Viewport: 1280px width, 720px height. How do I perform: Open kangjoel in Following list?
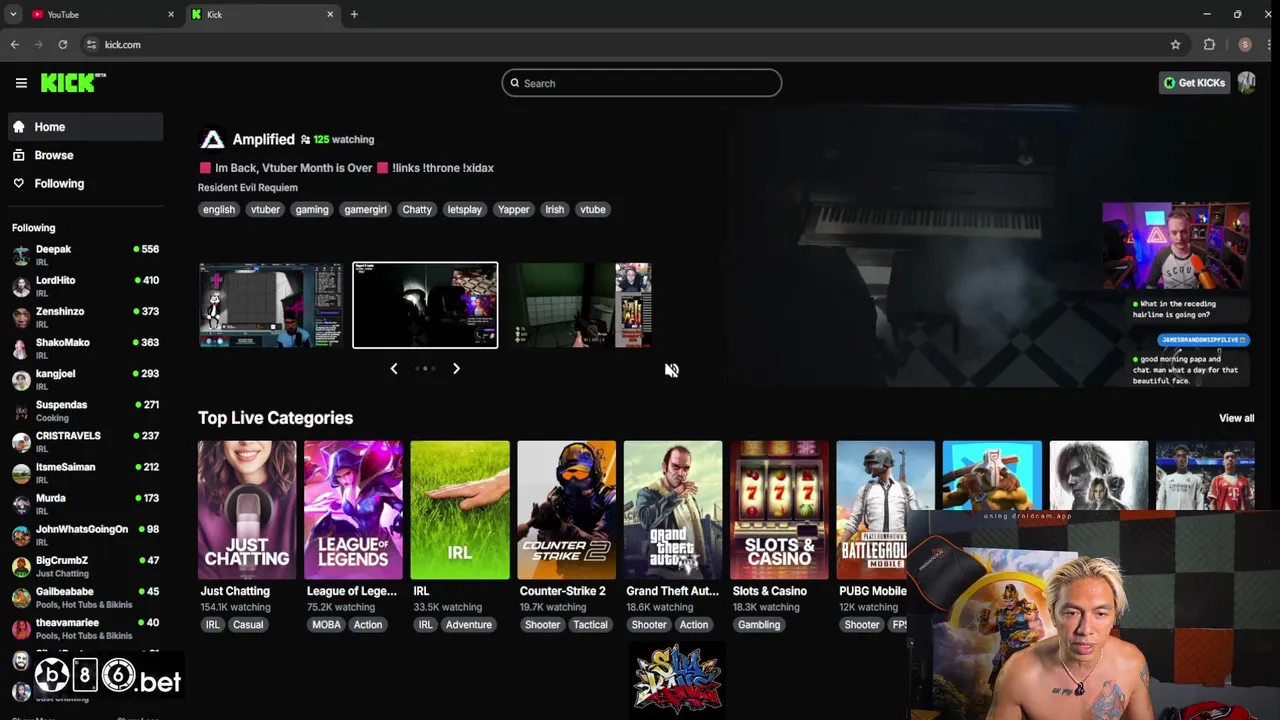click(x=85, y=379)
